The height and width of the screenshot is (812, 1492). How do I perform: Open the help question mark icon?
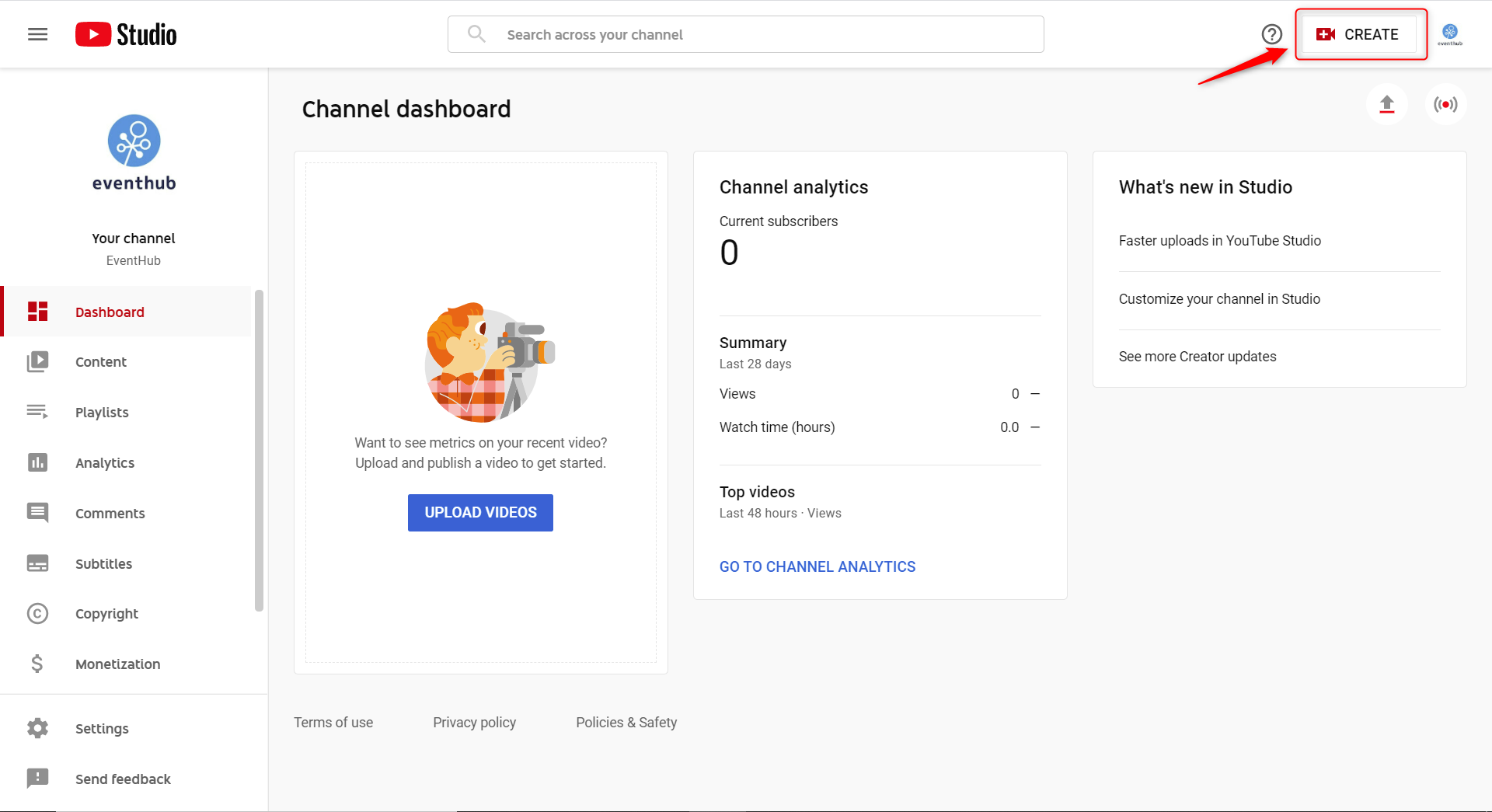coord(1271,34)
